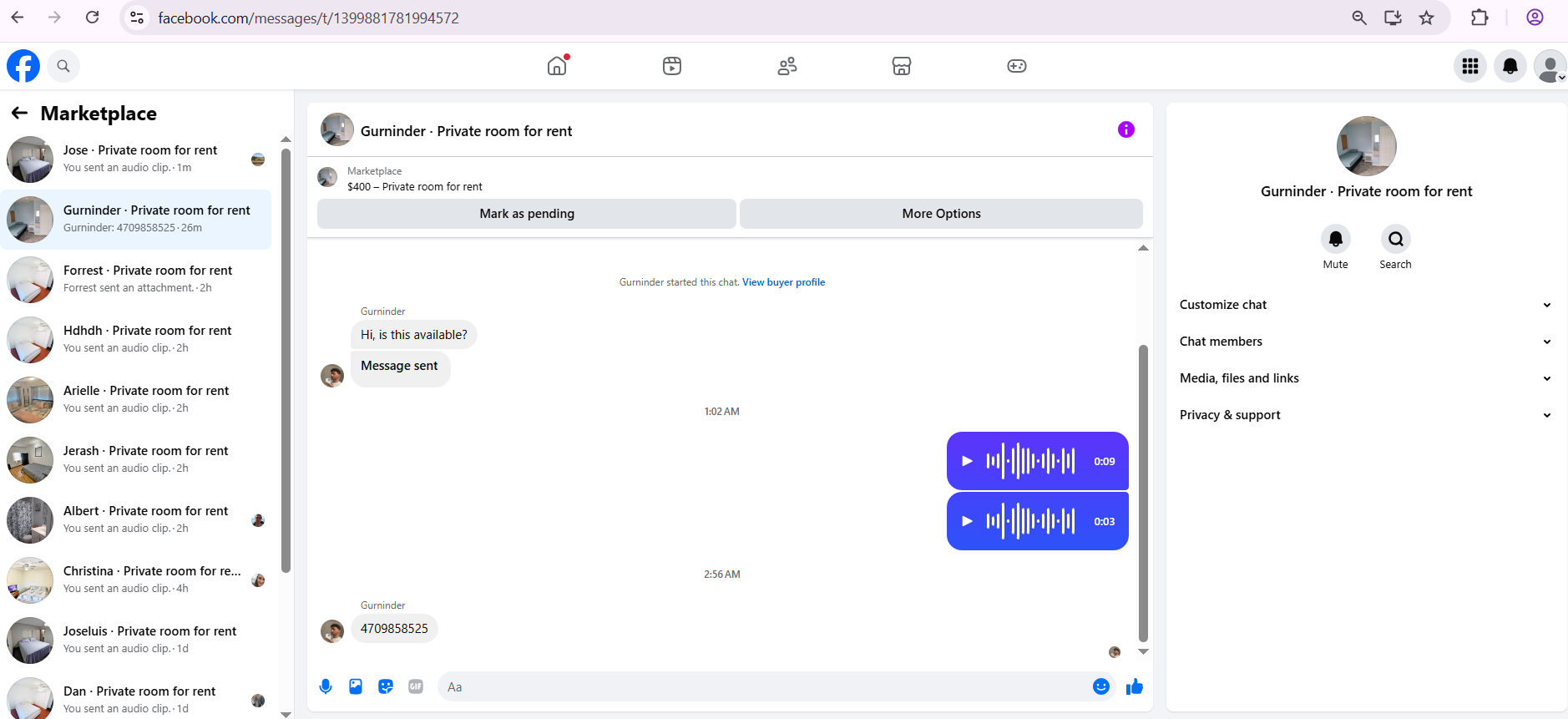Bookmark this page with star icon
Viewport: 1568px width, 719px height.
coord(1427,18)
